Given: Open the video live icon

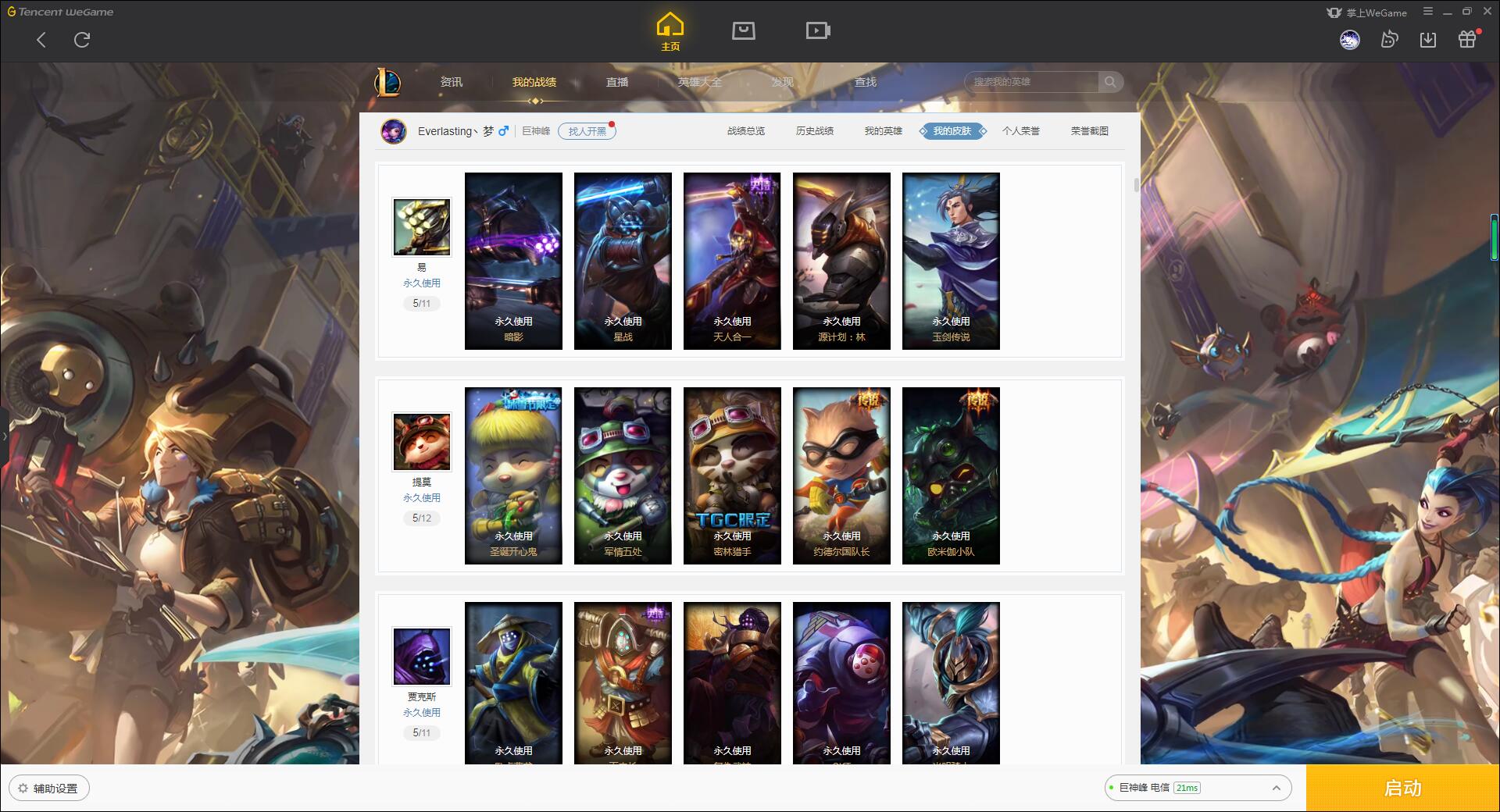Looking at the screenshot, I should [x=817, y=31].
